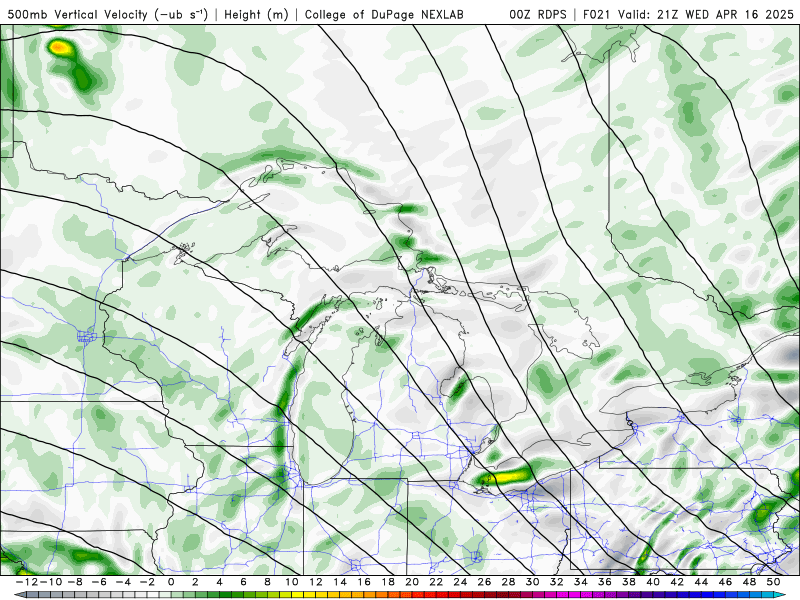Viewport: 800px width, 600px height.
Task: Click the 48 label on the legend
Action: click(749, 582)
